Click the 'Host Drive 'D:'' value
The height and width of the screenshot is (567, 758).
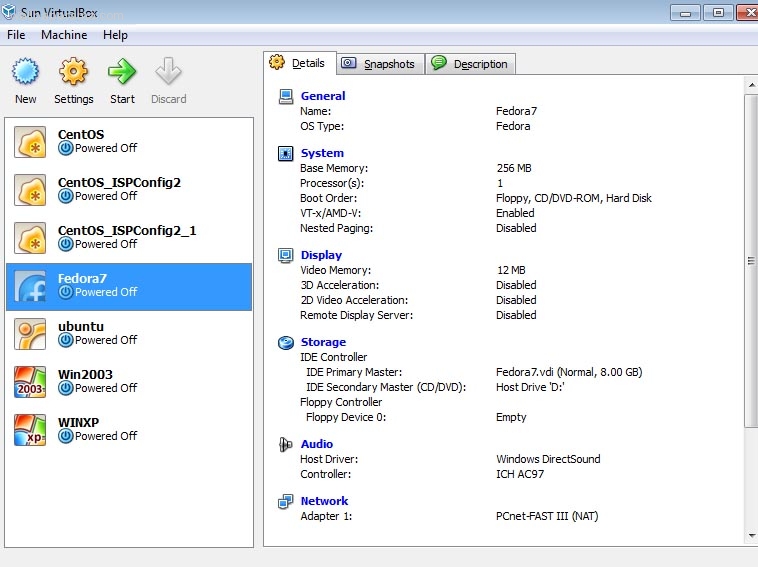click(x=530, y=387)
